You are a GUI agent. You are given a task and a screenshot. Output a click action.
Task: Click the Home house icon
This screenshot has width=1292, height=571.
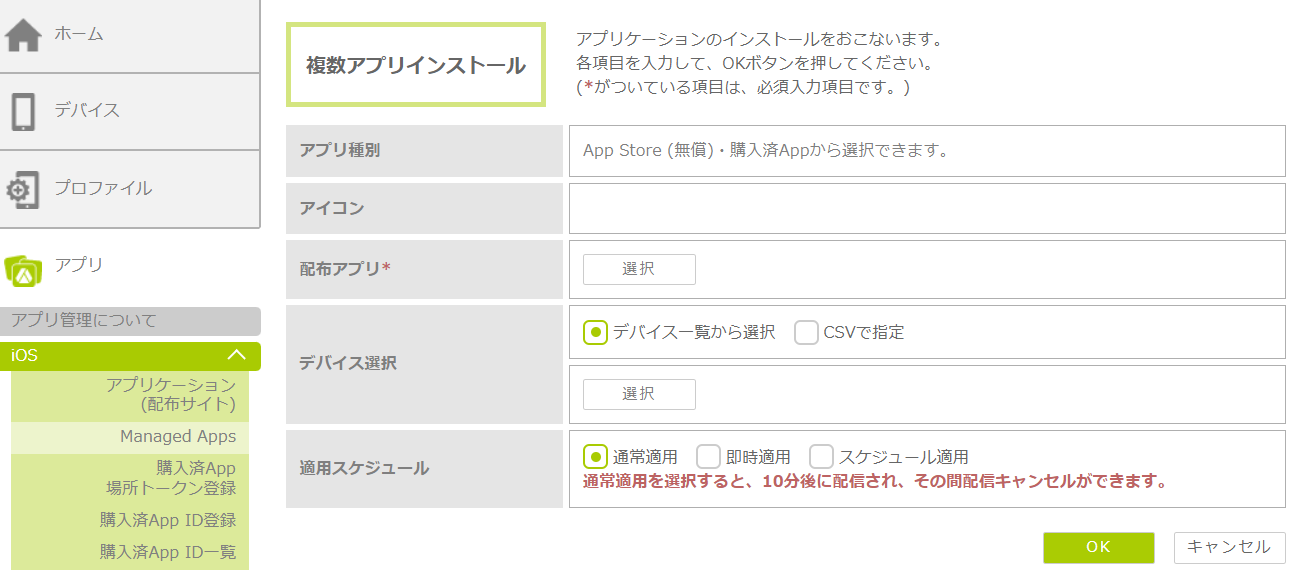pyautogui.click(x=24, y=35)
